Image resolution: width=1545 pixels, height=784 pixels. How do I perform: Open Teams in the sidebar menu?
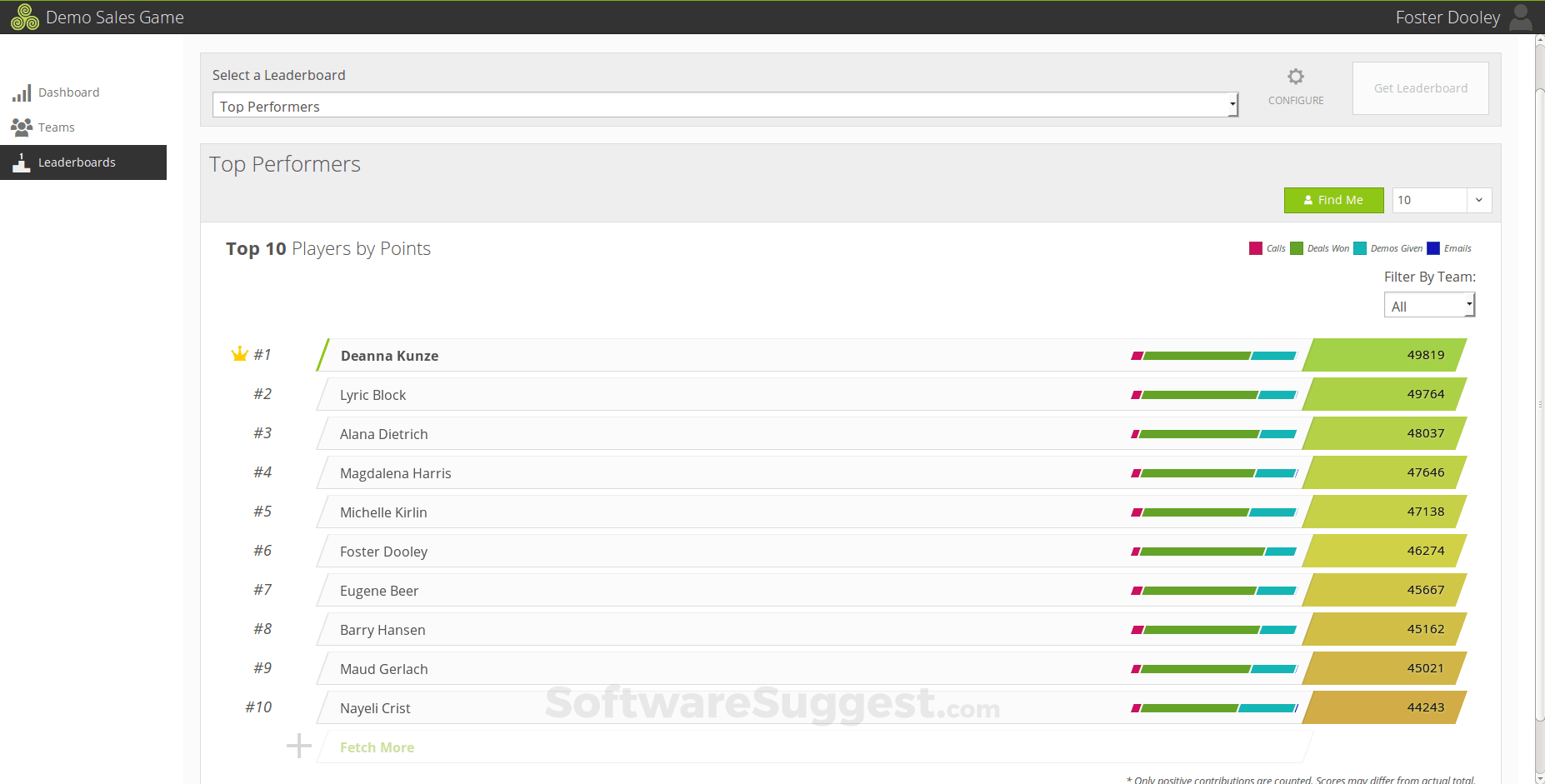click(56, 127)
